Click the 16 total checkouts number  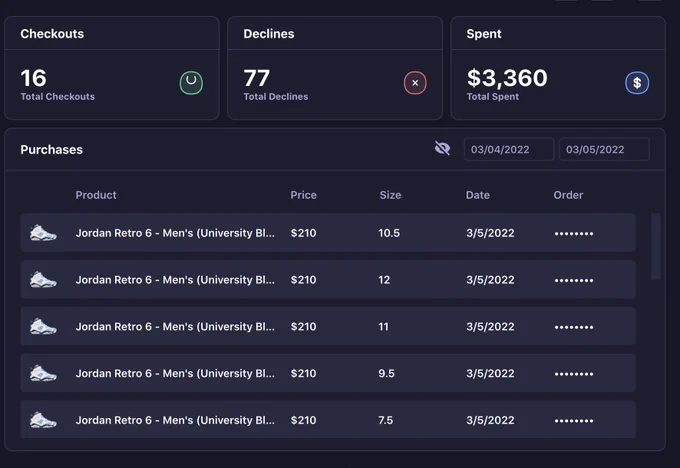pos(33,79)
